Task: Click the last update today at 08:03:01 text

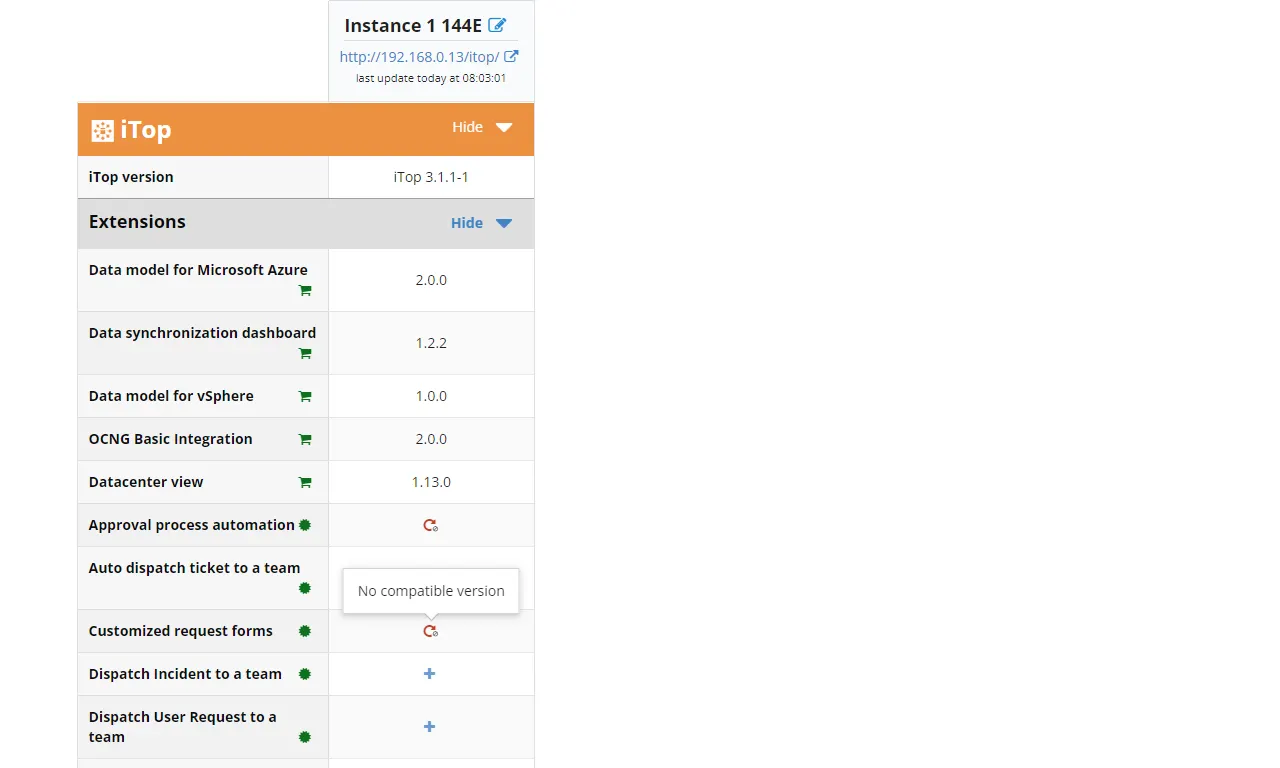Action: [431, 78]
